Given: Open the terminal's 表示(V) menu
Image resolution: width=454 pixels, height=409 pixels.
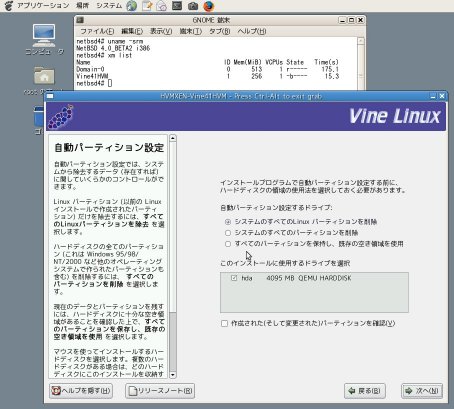Looking at the screenshot, I should click(x=161, y=31).
